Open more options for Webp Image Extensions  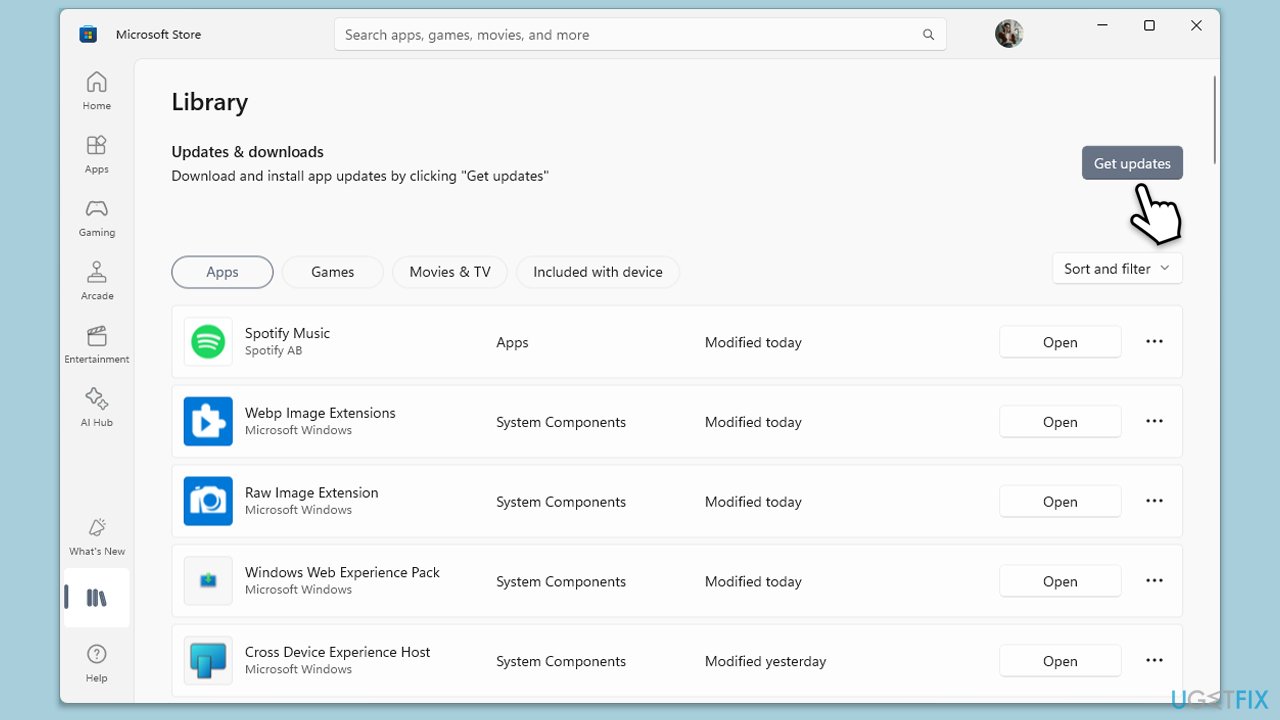coord(1154,422)
